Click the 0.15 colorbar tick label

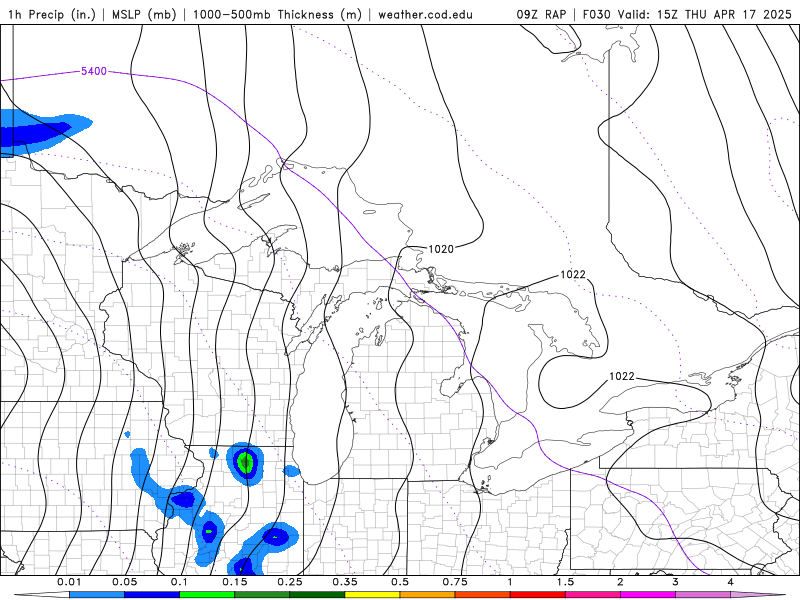235,582
